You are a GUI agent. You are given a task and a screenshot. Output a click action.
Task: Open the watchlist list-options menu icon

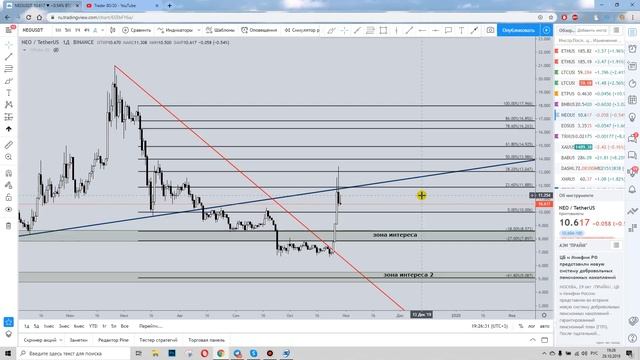[x=616, y=30]
